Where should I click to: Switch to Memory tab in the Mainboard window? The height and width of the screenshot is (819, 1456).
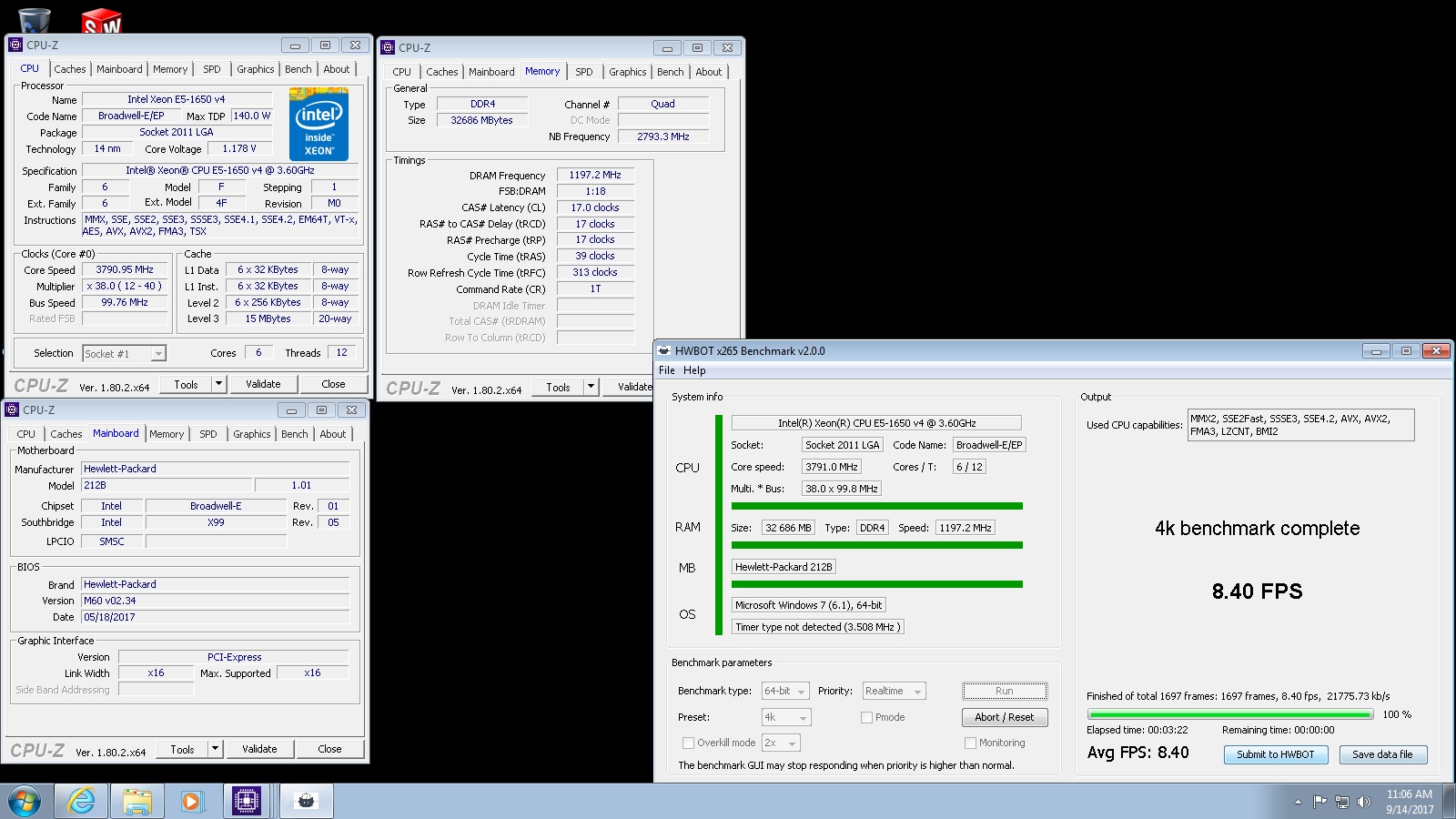(x=167, y=434)
